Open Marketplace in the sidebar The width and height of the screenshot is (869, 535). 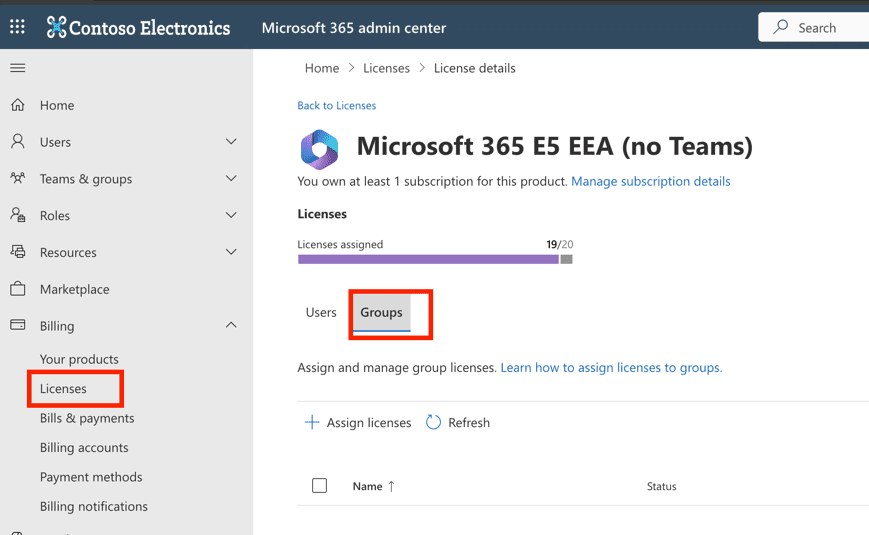(75, 289)
